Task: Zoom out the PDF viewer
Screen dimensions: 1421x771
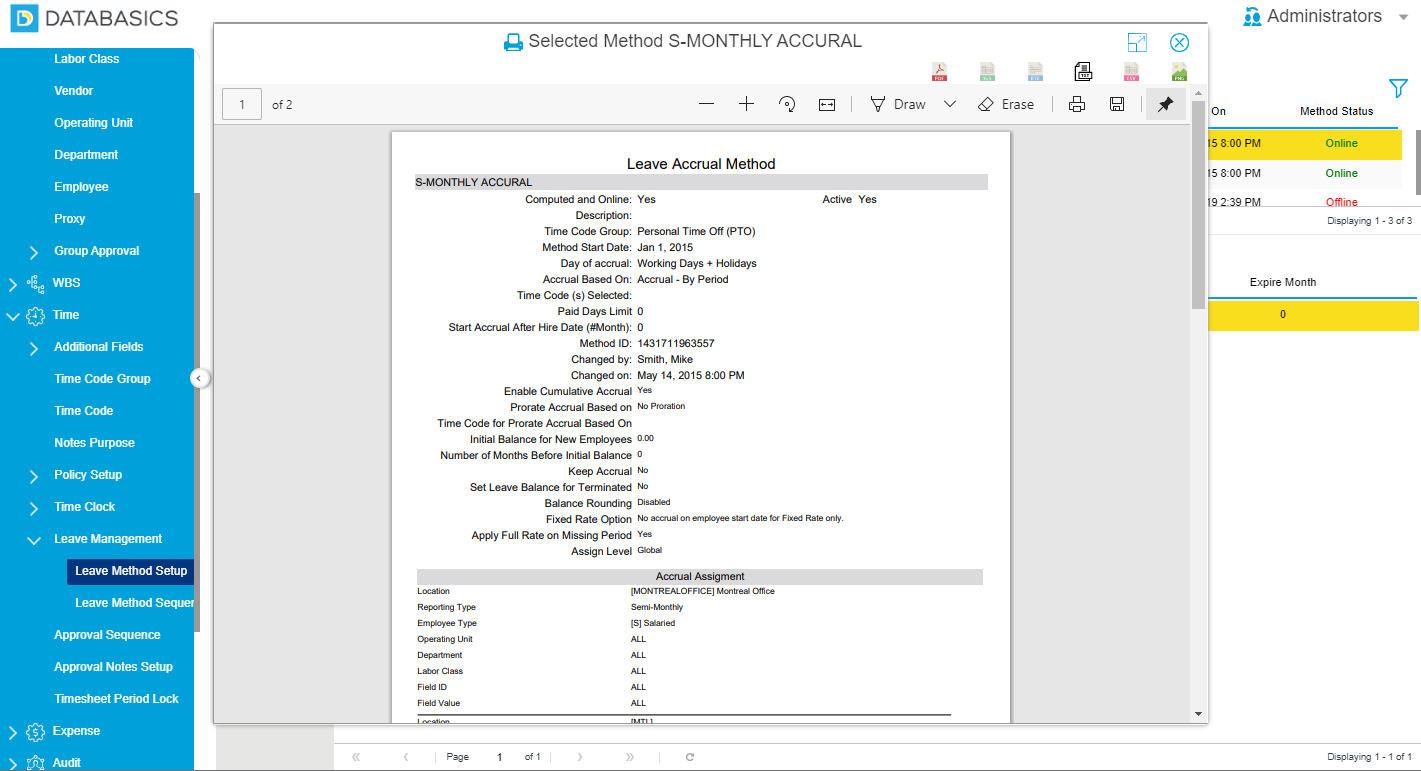Action: pyautogui.click(x=707, y=104)
